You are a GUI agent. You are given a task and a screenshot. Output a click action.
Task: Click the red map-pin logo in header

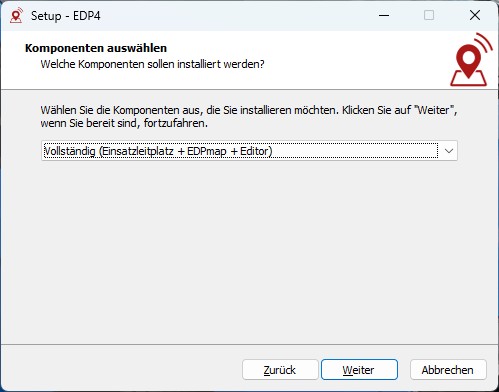pyautogui.click(x=471, y=60)
